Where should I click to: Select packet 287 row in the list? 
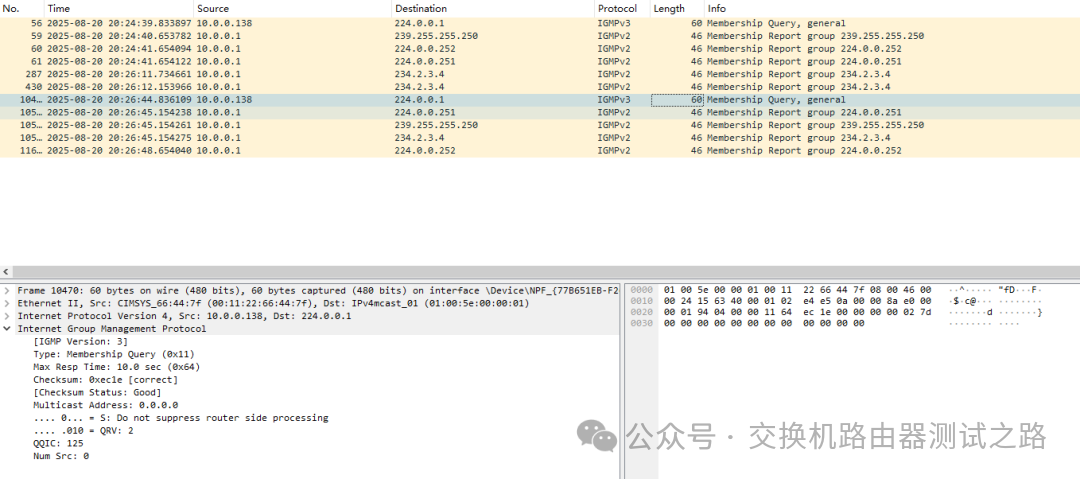[300, 74]
